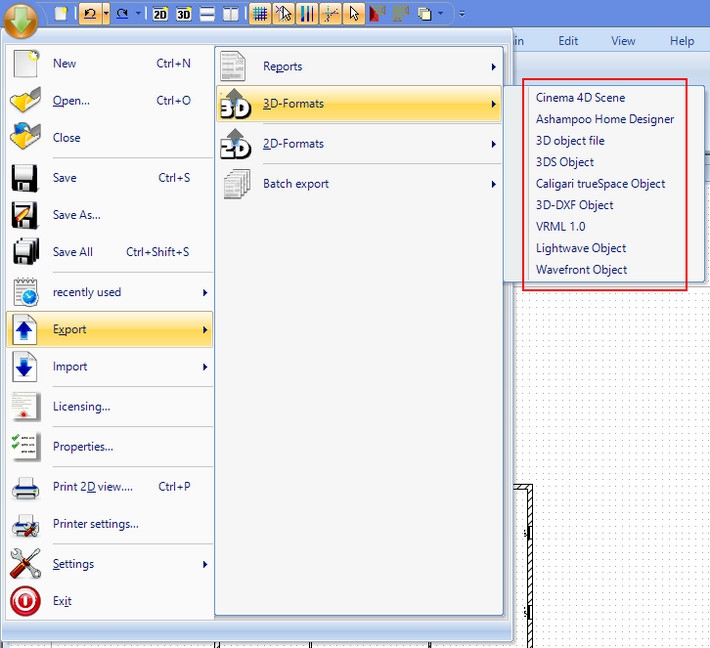This screenshot has height=648, width=710.
Task: Open the Edit menu
Action: coord(568,41)
